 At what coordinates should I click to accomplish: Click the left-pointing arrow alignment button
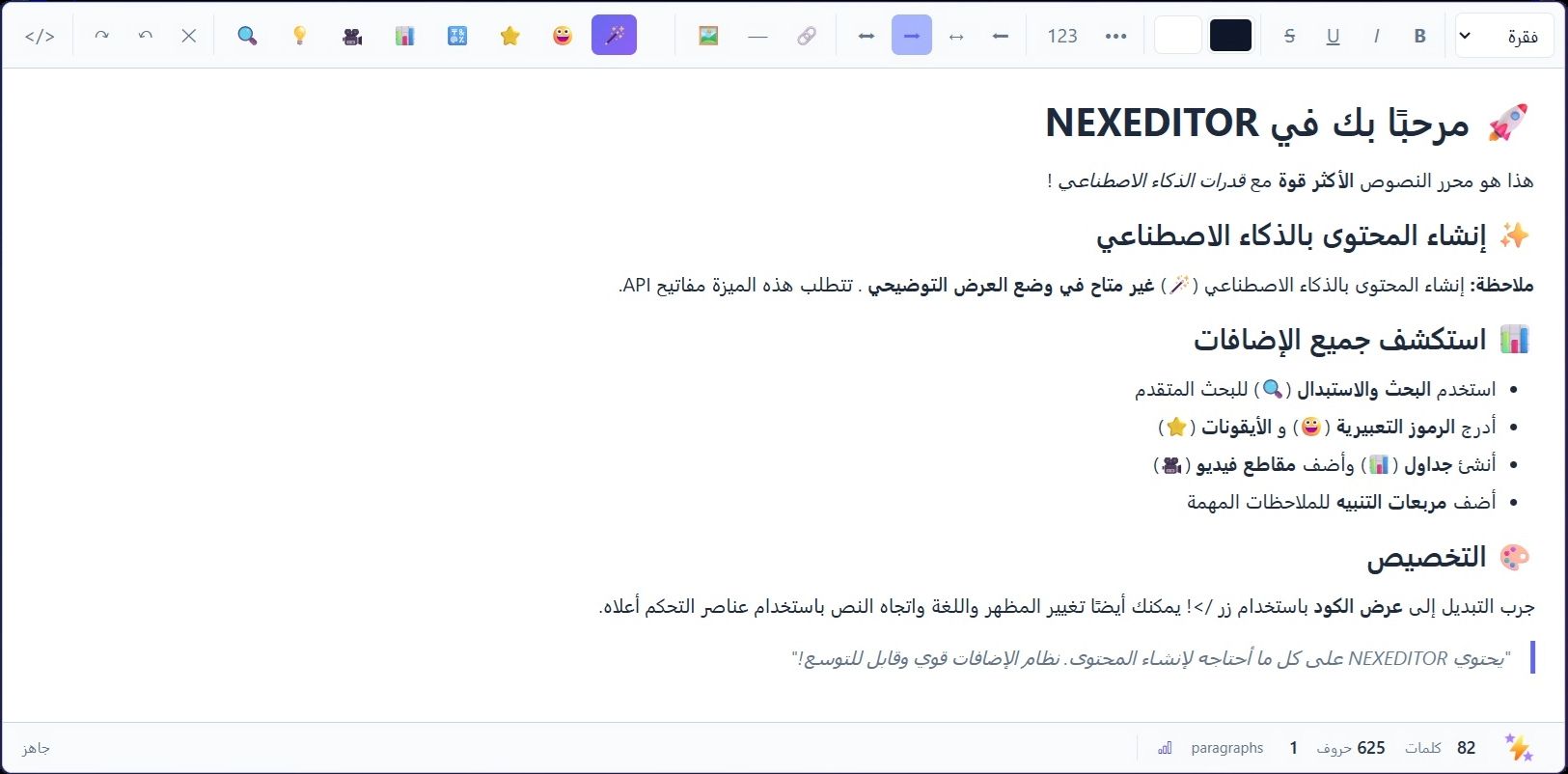[x=1001, y=37]
